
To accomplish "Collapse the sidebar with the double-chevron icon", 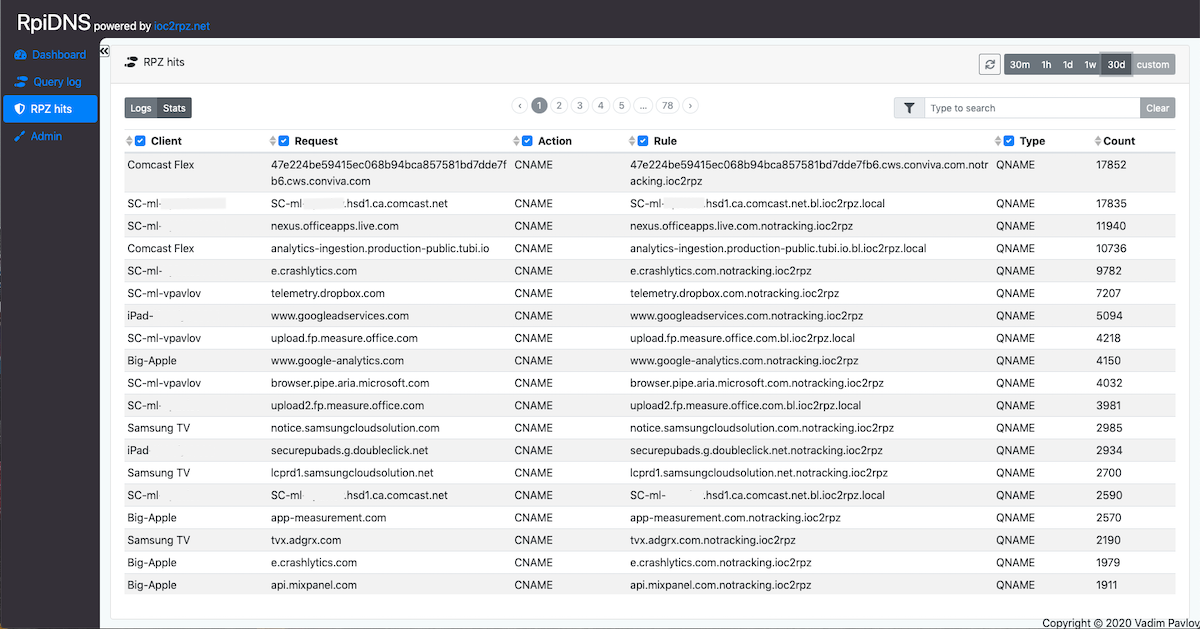I will tap(104, 51).
